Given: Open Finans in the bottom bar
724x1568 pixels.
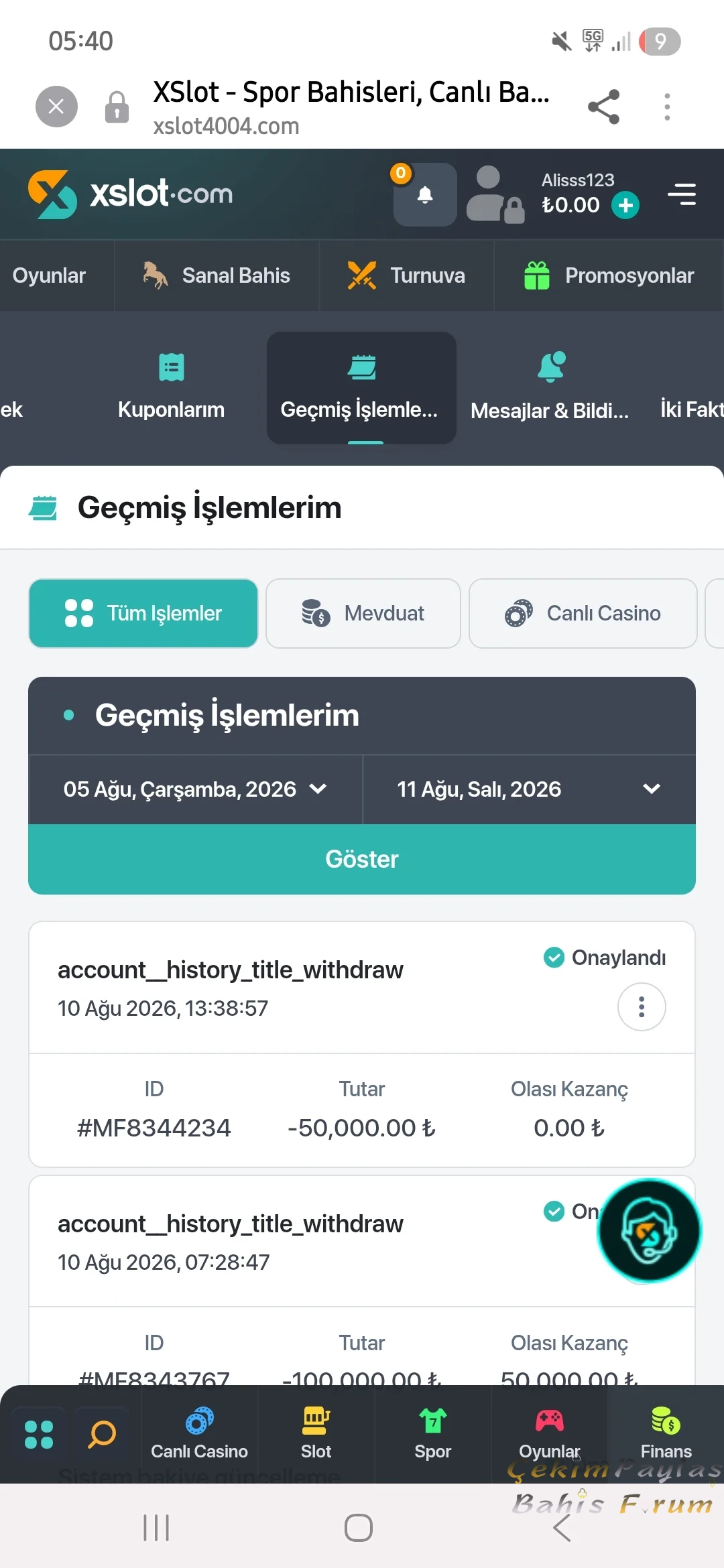Looking at the screenshot, I should 666,1434.
